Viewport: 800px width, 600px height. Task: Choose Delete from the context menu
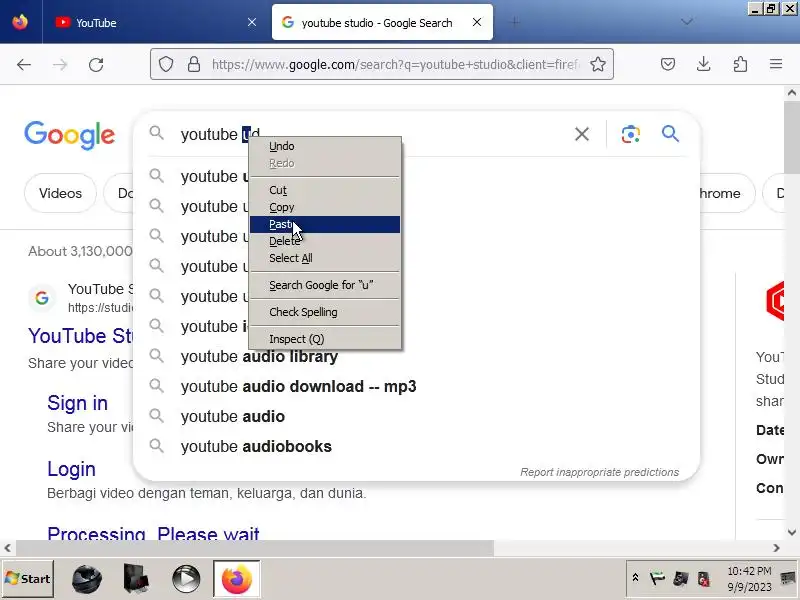(x=324, y=241)
